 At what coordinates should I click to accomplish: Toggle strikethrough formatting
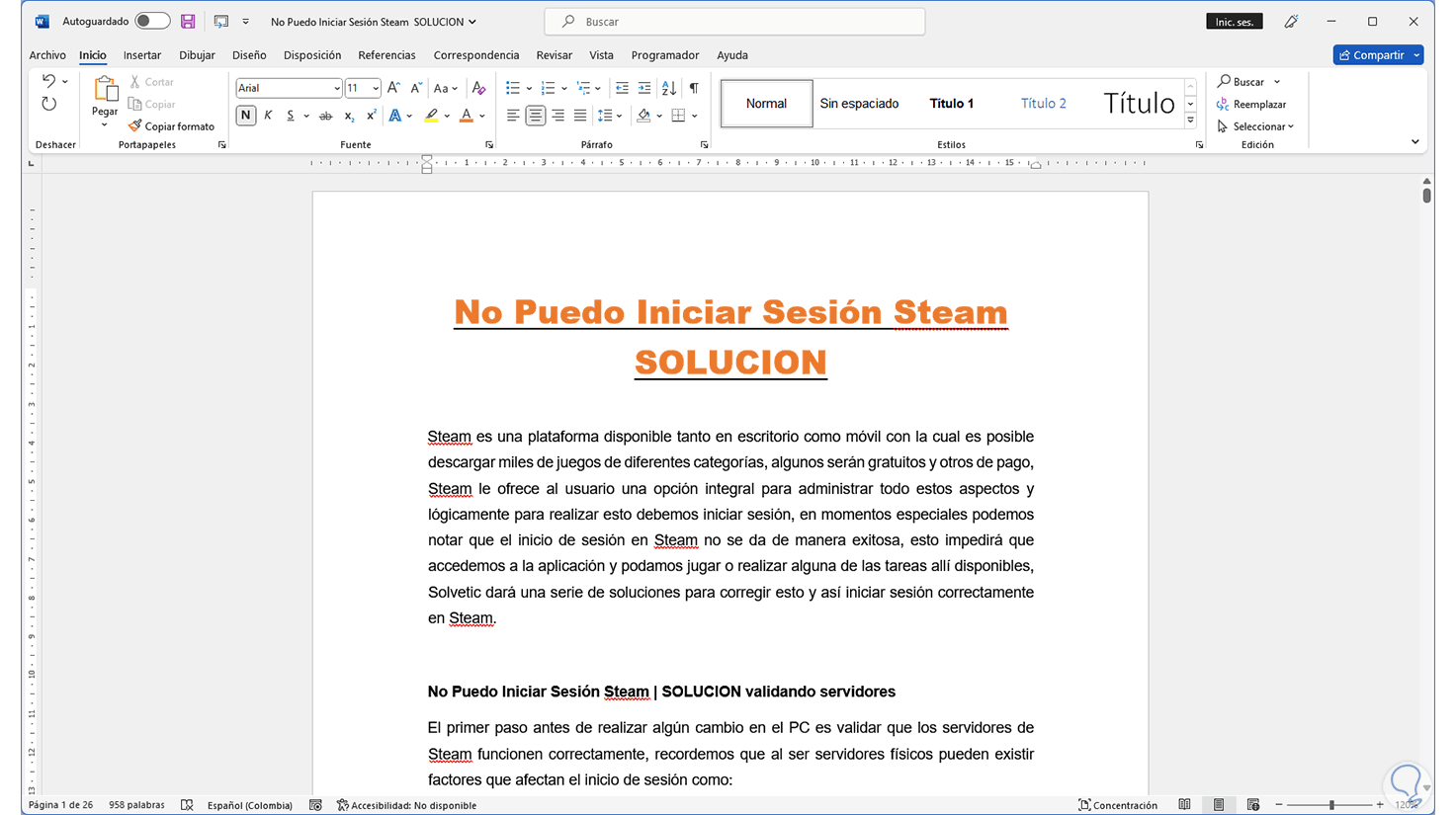325,116
